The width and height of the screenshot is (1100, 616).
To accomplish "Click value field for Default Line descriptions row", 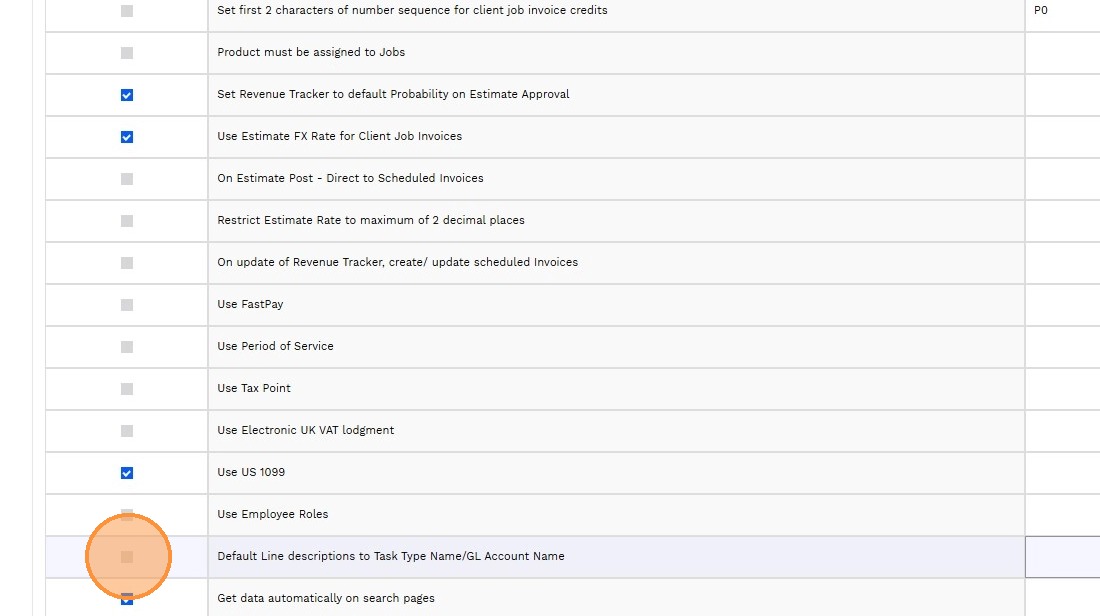I will pos(1062,557).
